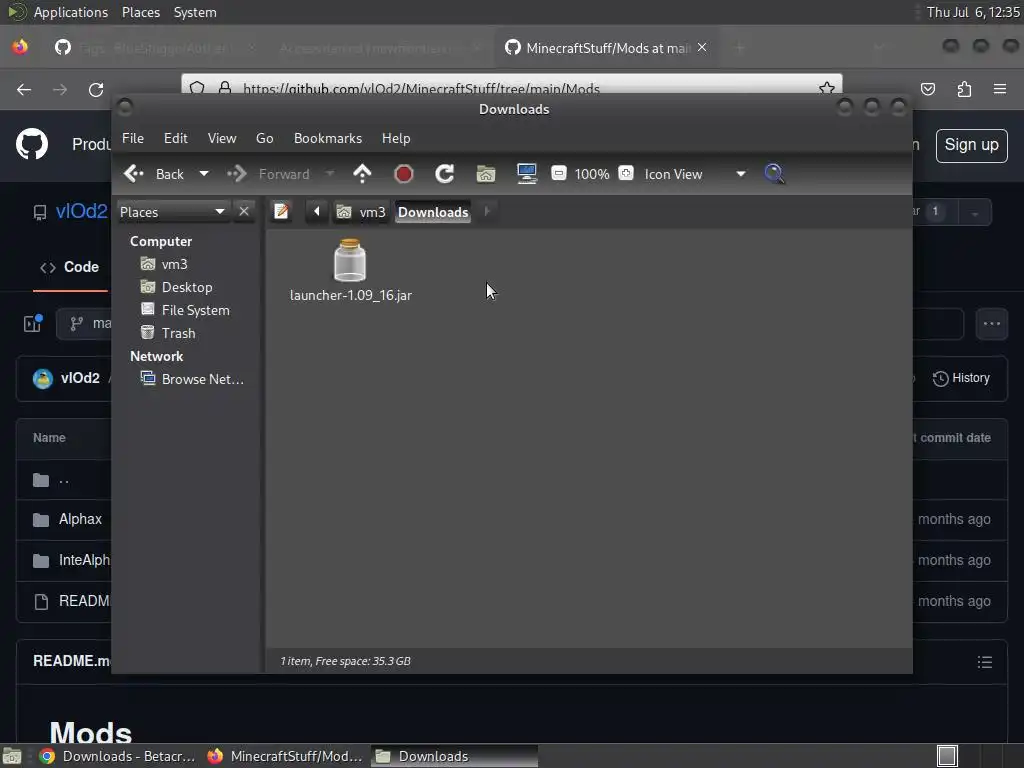Click the status bar item count text
This screenshot has width=1024, height=768.
point(345,661)
